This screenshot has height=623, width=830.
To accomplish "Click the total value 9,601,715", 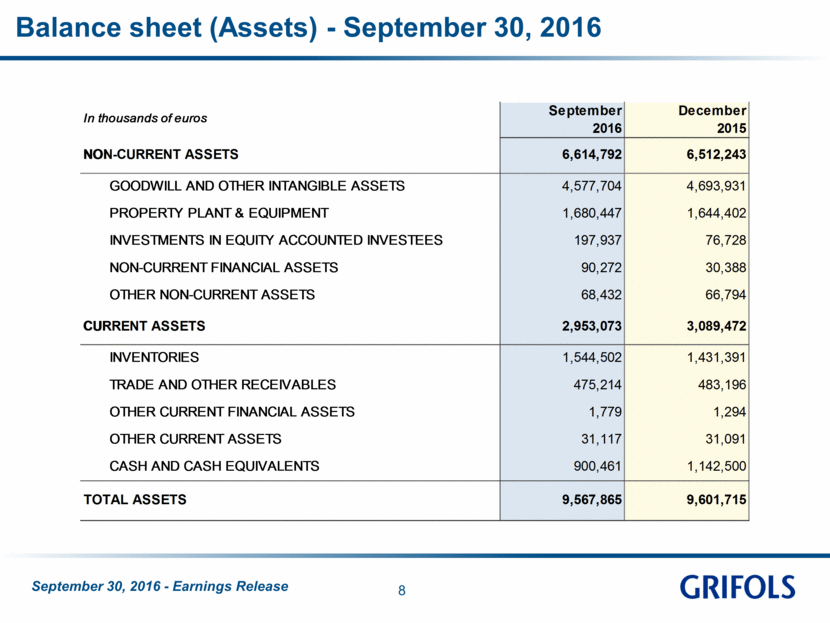I will tap(716, 499).
